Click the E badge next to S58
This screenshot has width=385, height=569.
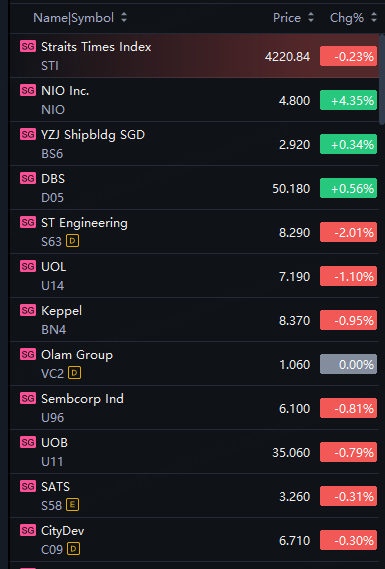pos(73,505)
